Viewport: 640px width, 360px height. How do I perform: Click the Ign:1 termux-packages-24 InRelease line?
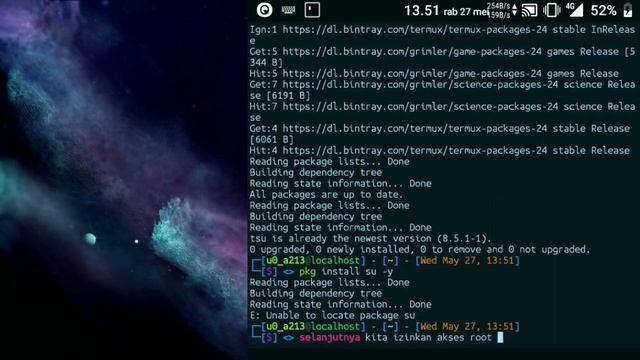pos(442,29)
